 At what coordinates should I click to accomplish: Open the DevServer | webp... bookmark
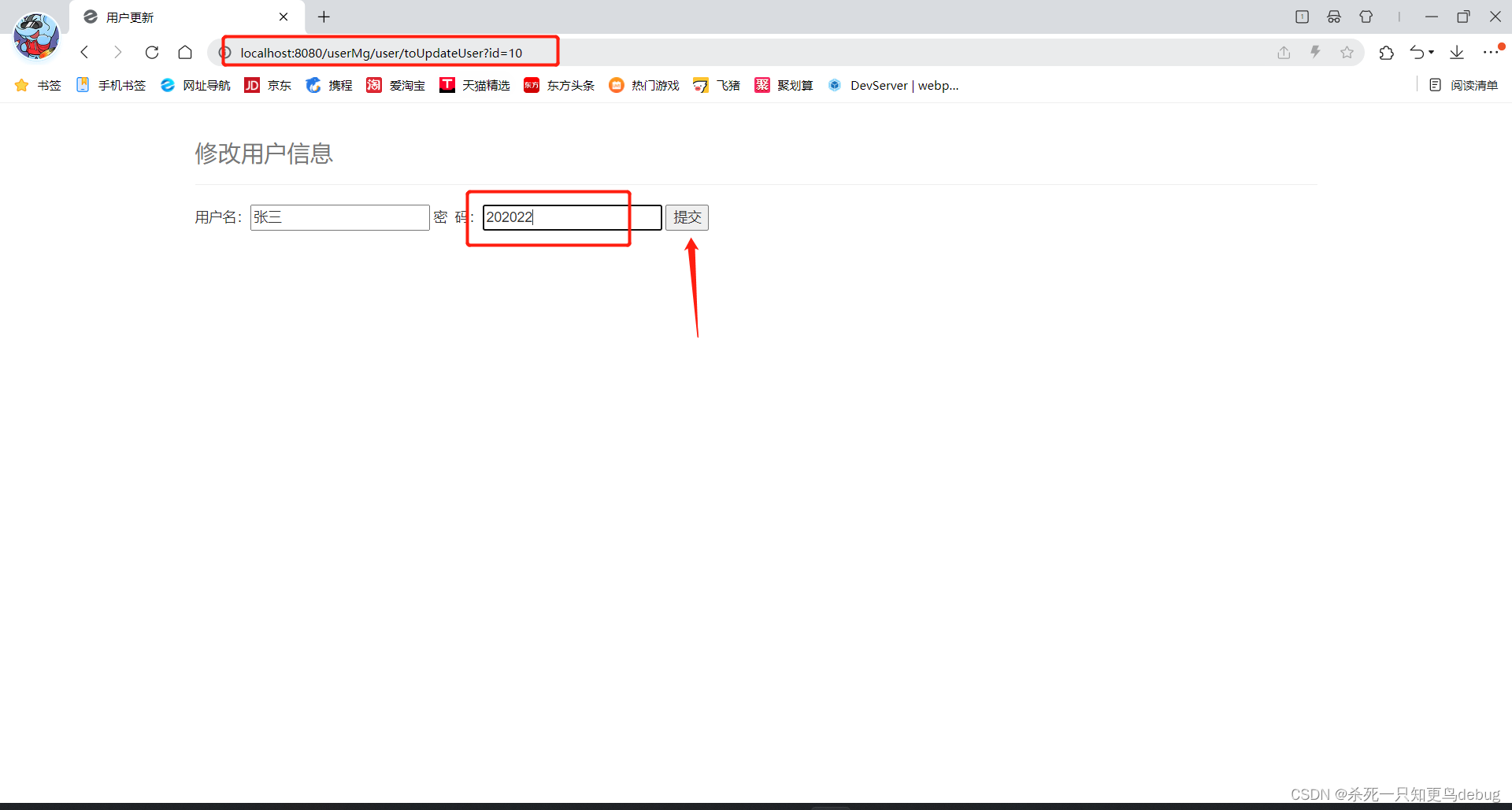pyautogui.click(x=893, y=85)
